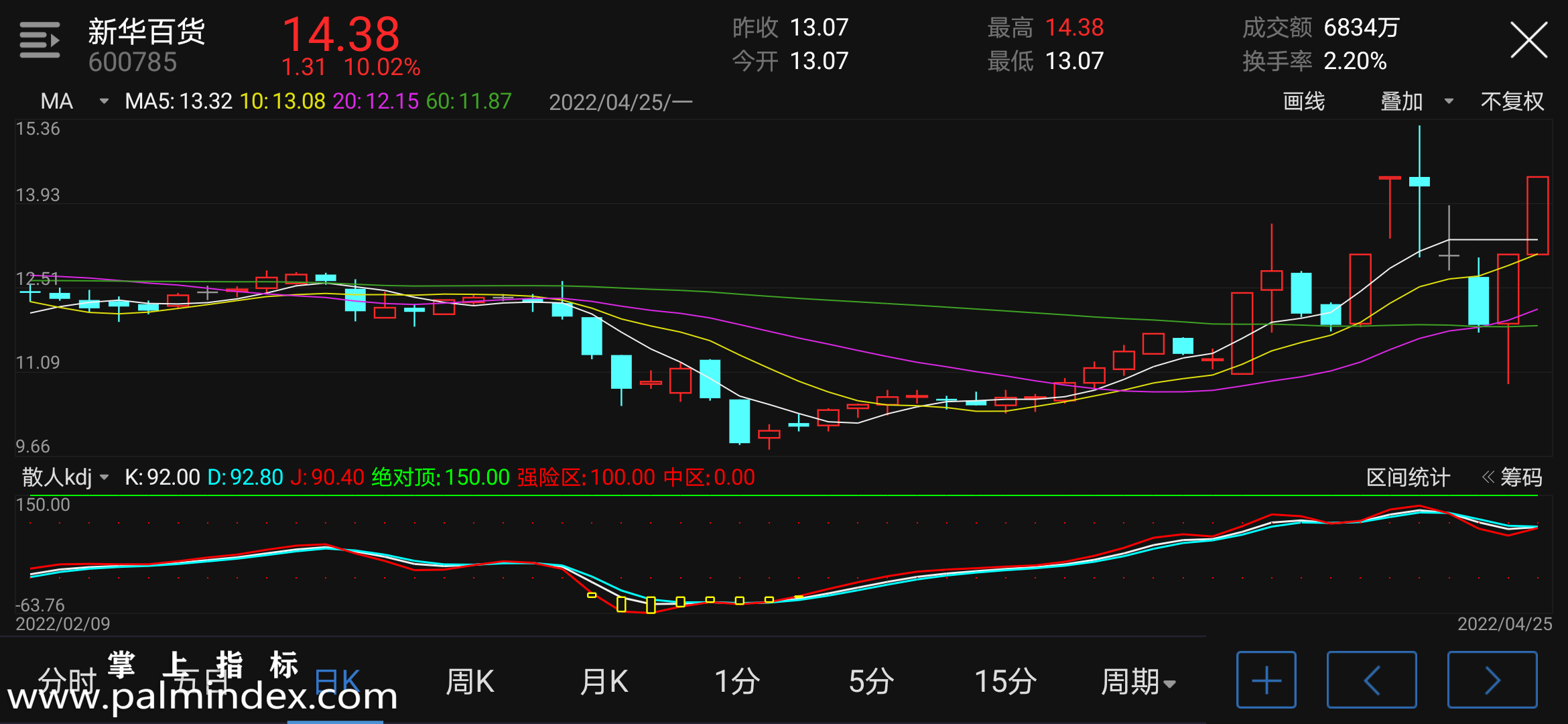
Task: Select the 5分 timeframe tab
Action: [871, 682]
